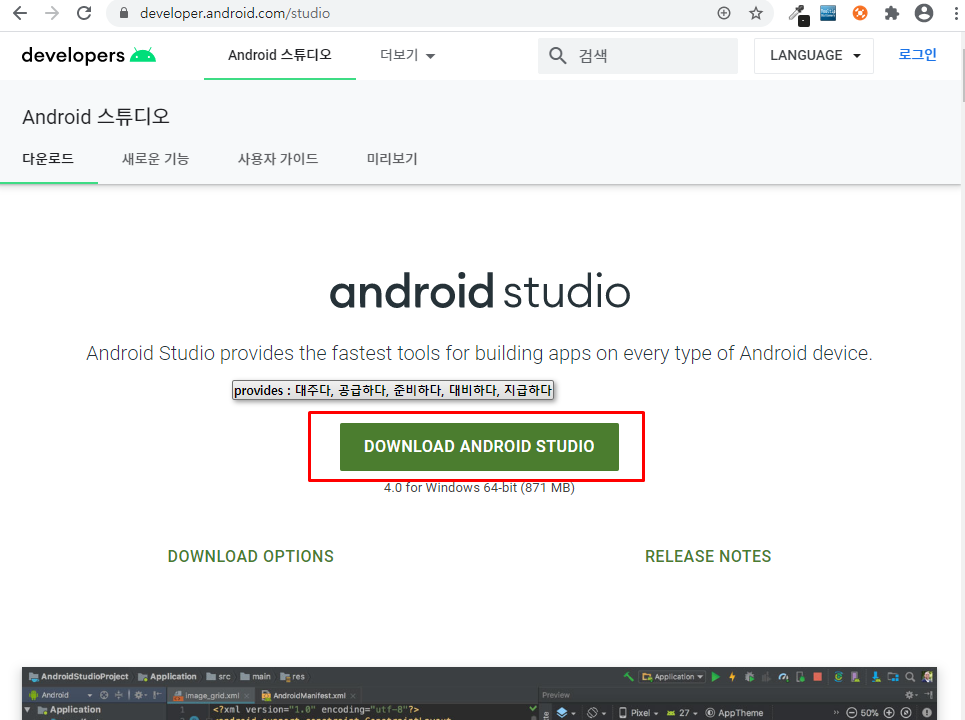
Task: Select the Android 스튜디오 top navigation tab
Action: click(280, 55)
